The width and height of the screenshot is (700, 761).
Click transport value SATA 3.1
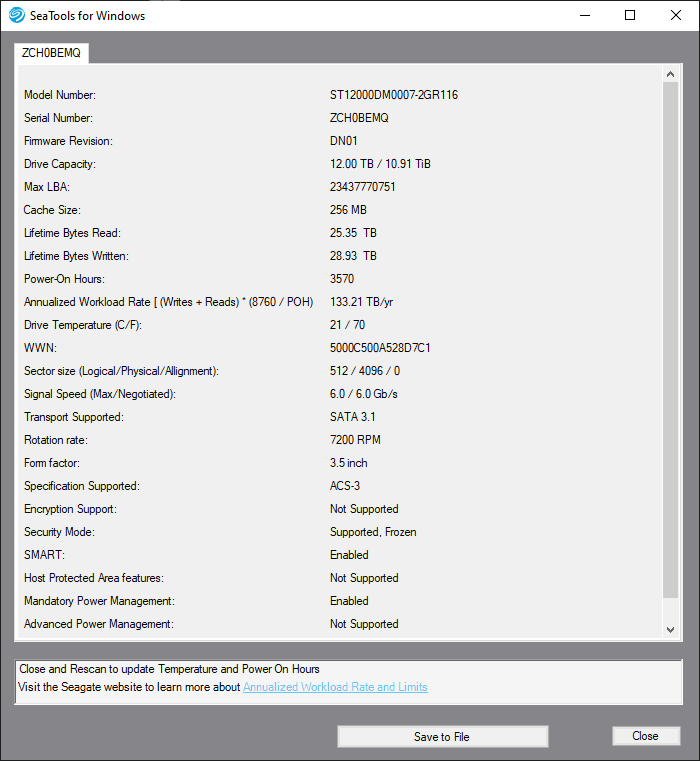point(352,417)
